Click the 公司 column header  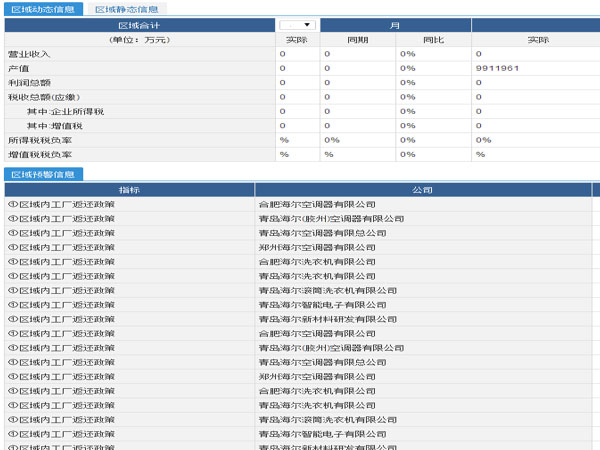coord(423,190)
